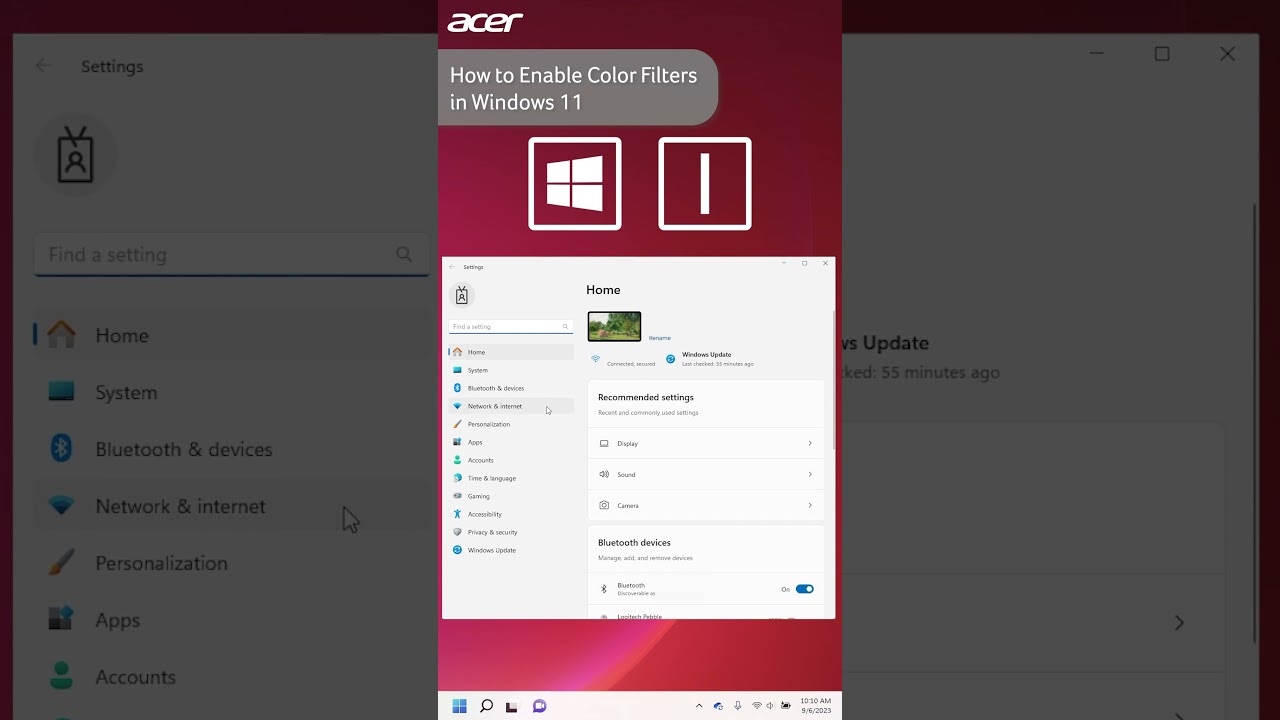Focus Find a setting field in sharp Settings window
The image size is (1280, 720).
pyautogui.click(x=511, y=327)
